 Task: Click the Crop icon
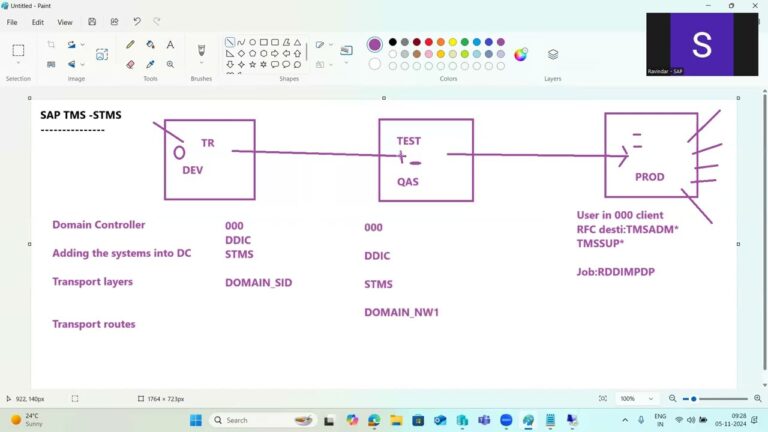pyautogui.click(x=51, y=45)
